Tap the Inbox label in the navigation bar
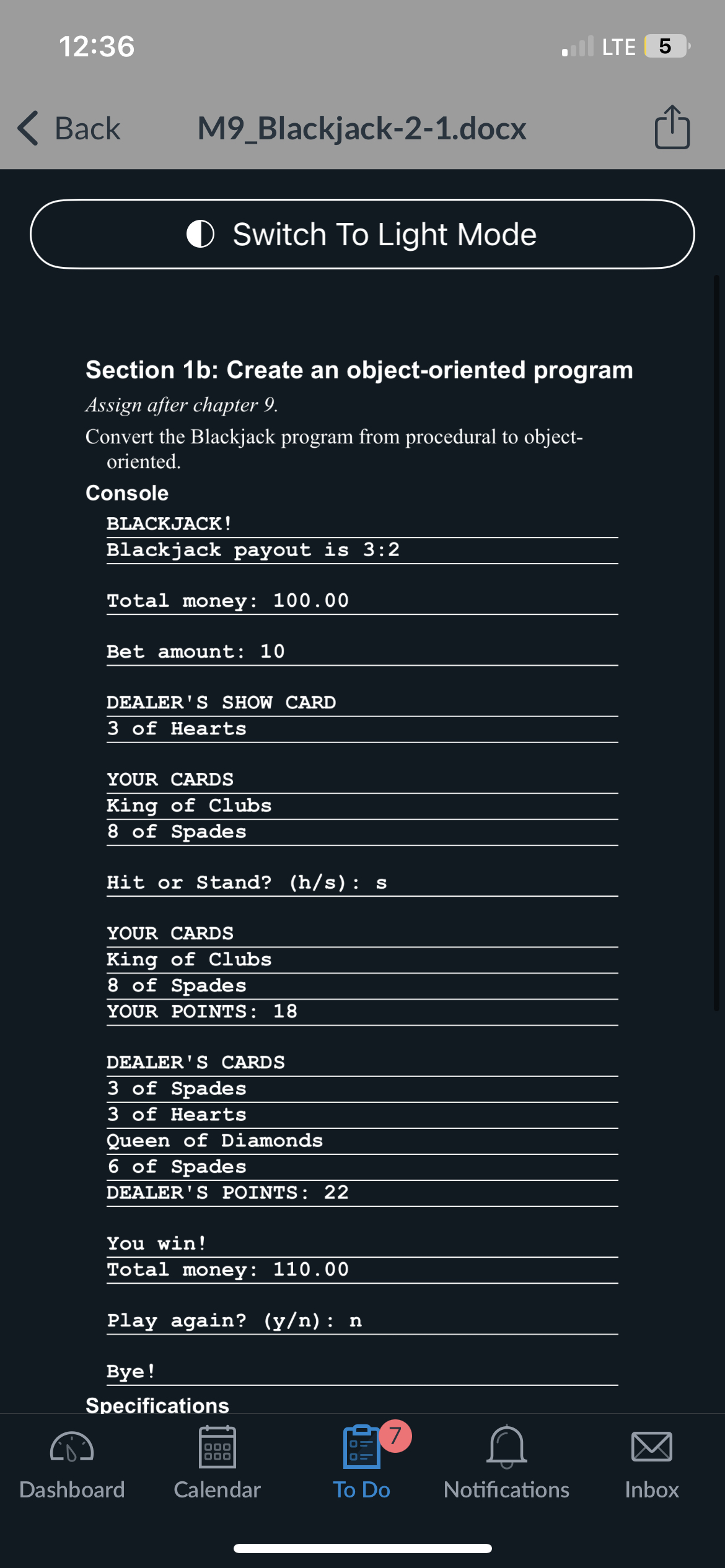Screen dimensions: 725x1568 pyautogui.click(x=651, y=1490)
